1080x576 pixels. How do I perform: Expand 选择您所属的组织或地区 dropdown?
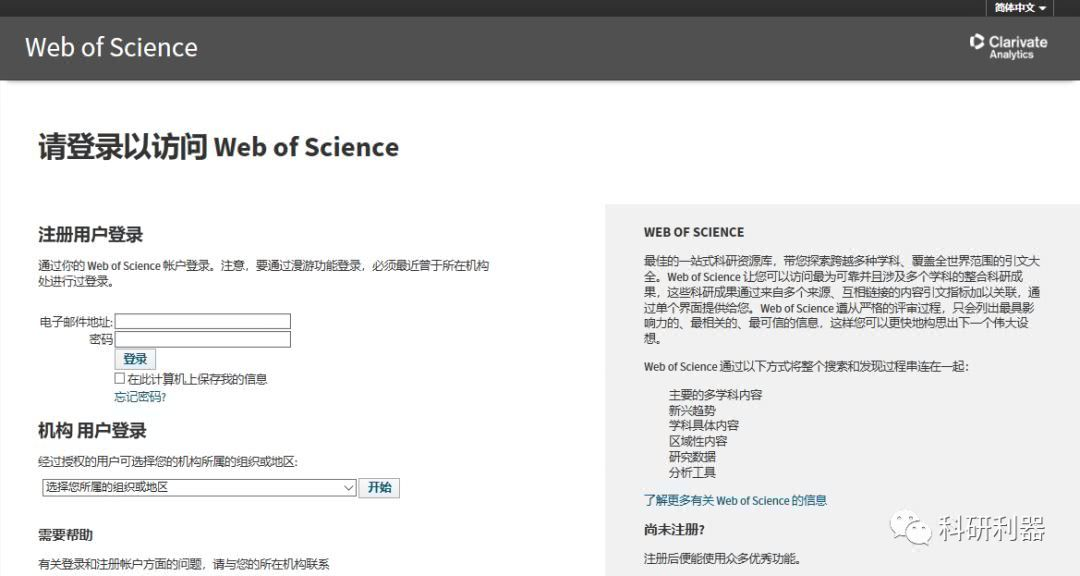[x=199, y=487]
